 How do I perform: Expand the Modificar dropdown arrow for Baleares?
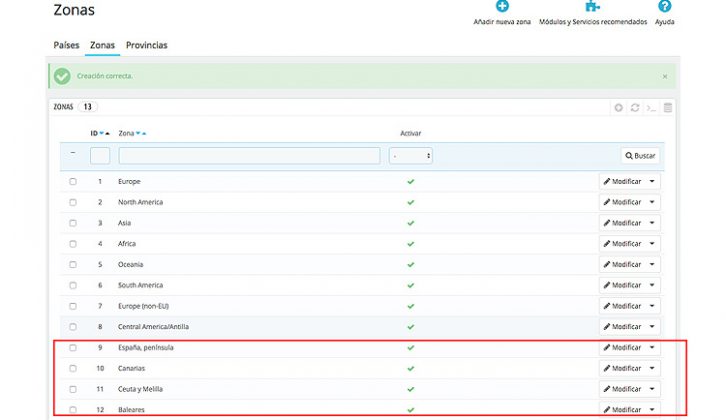tap(653, 410)
